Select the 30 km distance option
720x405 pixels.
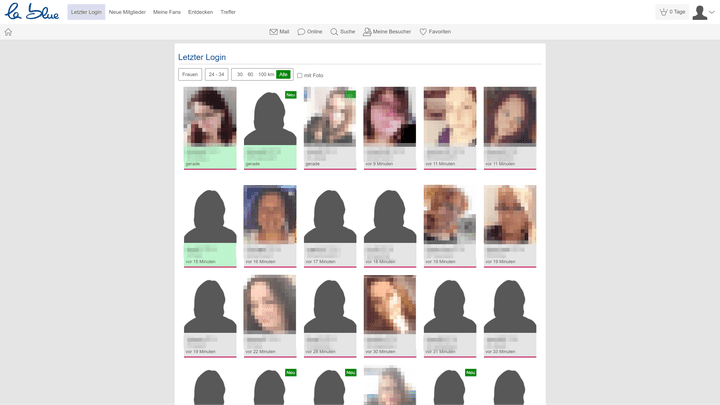pos(240,74)
